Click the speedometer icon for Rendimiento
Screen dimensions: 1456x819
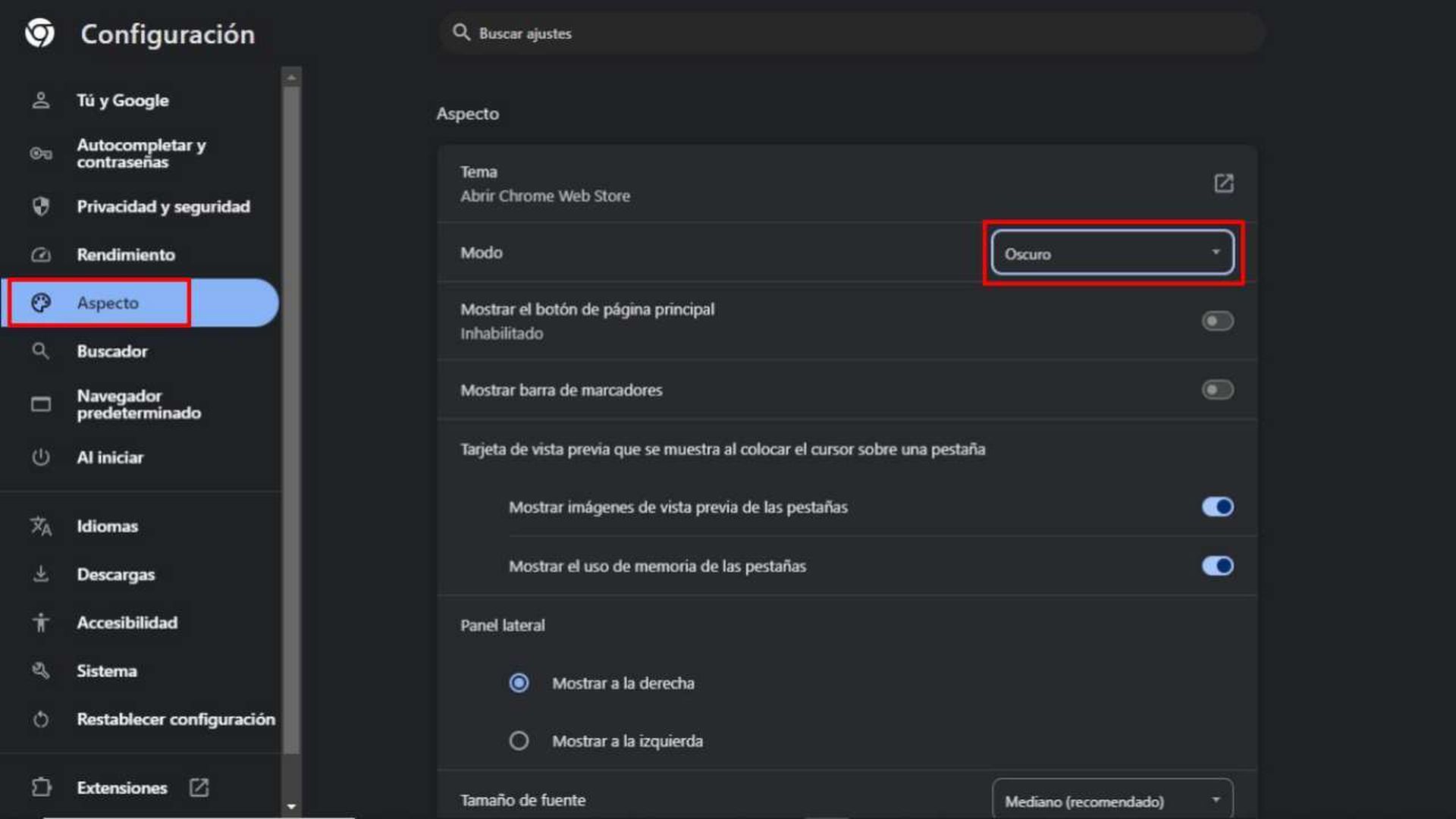click(x=41, y=255)
